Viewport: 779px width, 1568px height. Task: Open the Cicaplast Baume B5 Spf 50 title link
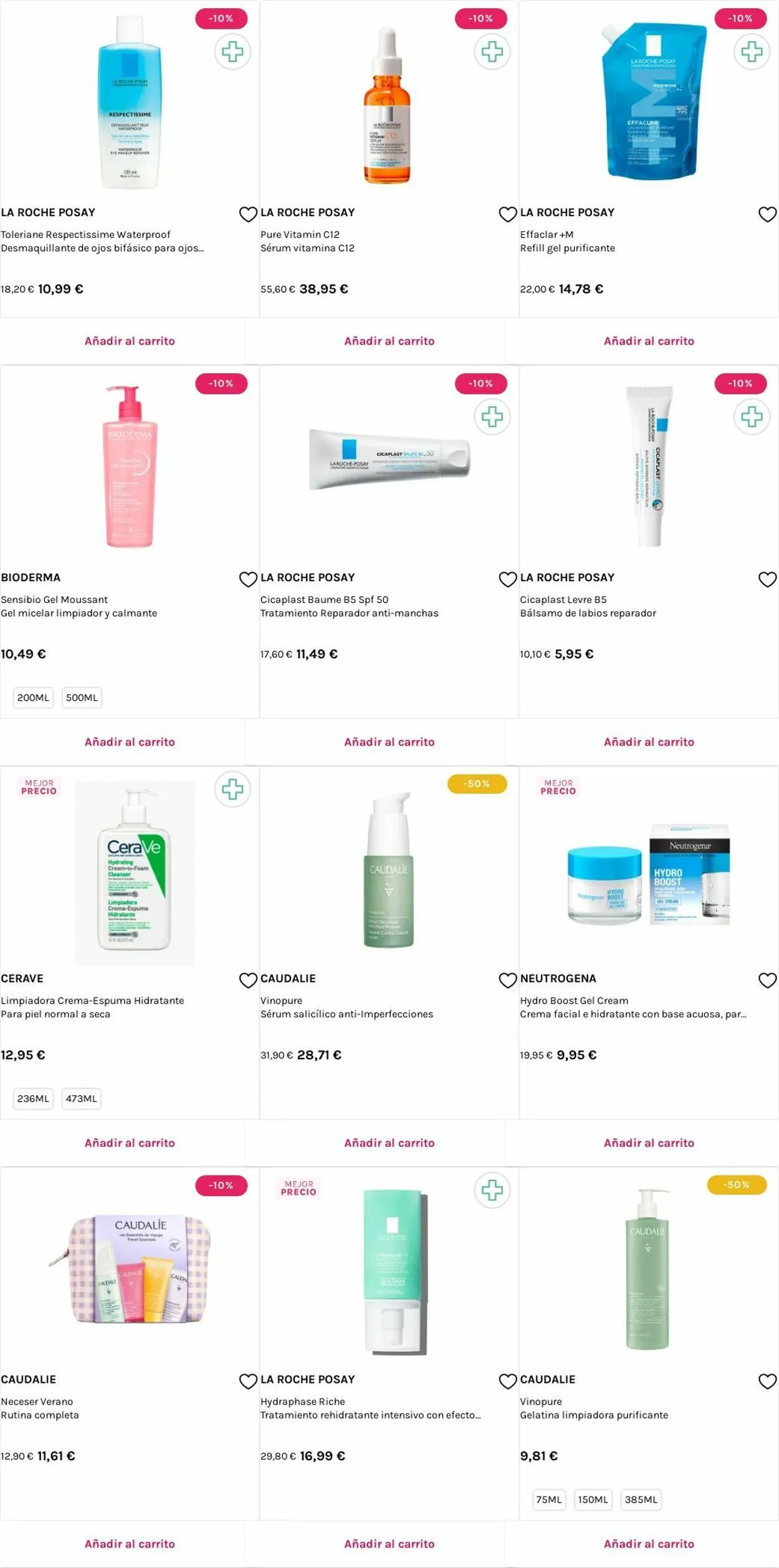pos(324,599)
